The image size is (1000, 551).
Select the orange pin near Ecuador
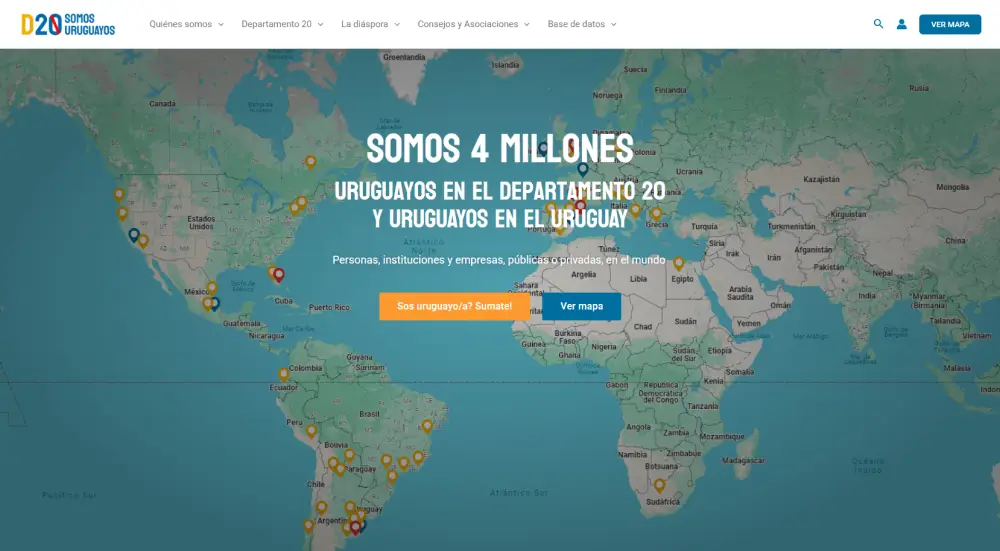tap(284, 374)
